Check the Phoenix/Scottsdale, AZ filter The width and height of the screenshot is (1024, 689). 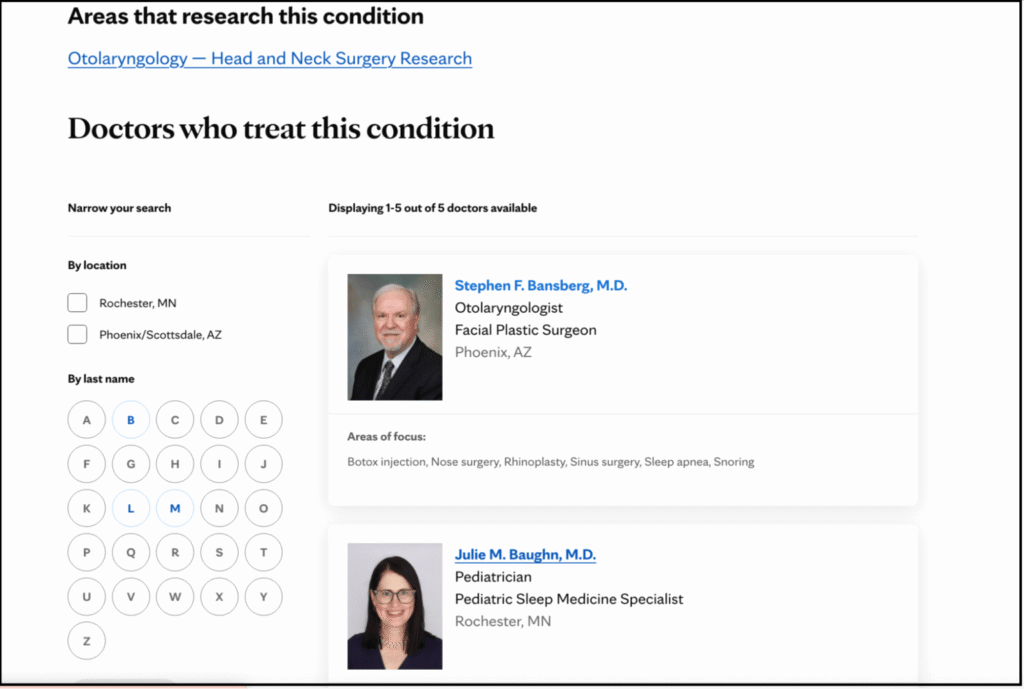77,334
